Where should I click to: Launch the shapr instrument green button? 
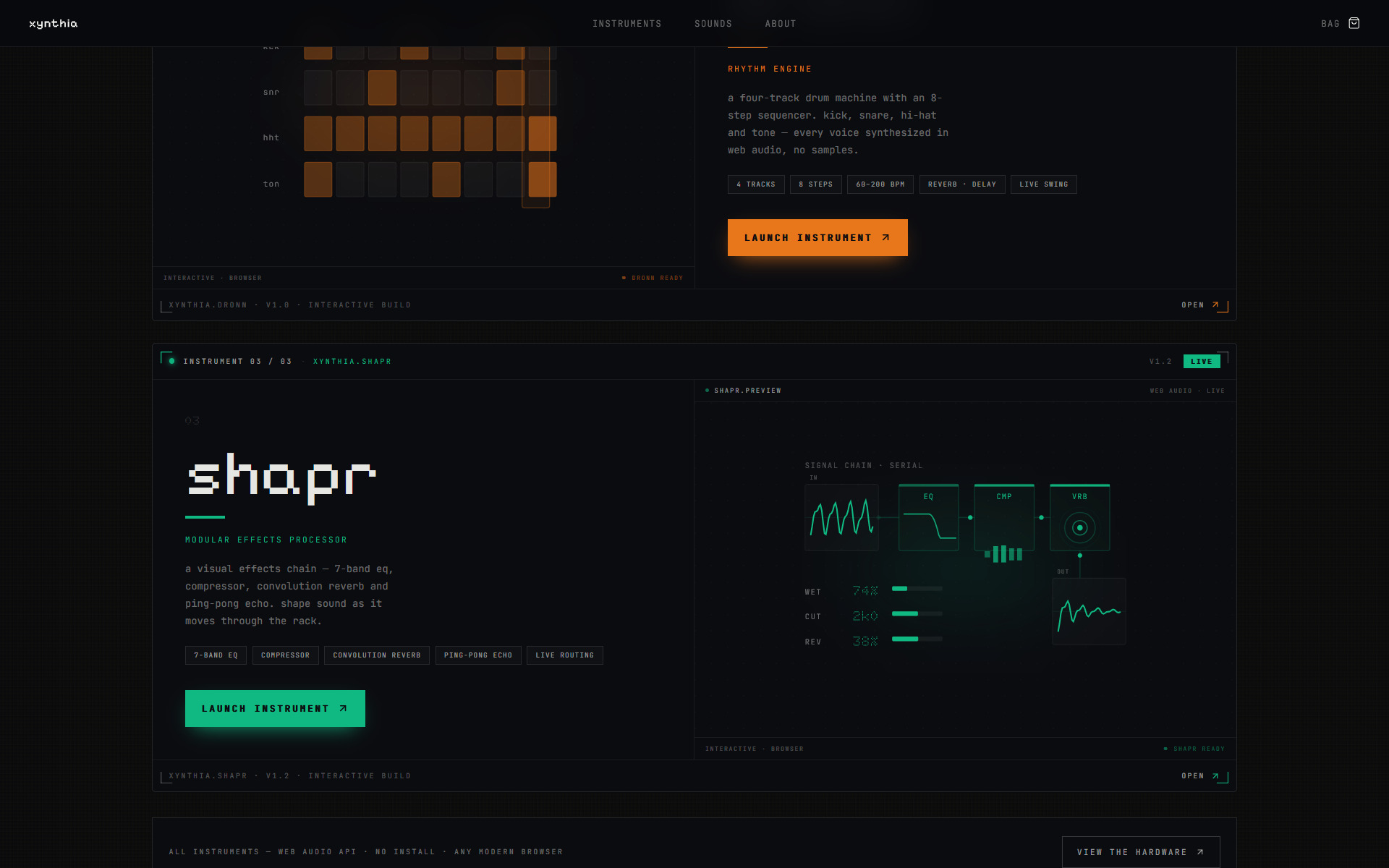click(275, 708)
